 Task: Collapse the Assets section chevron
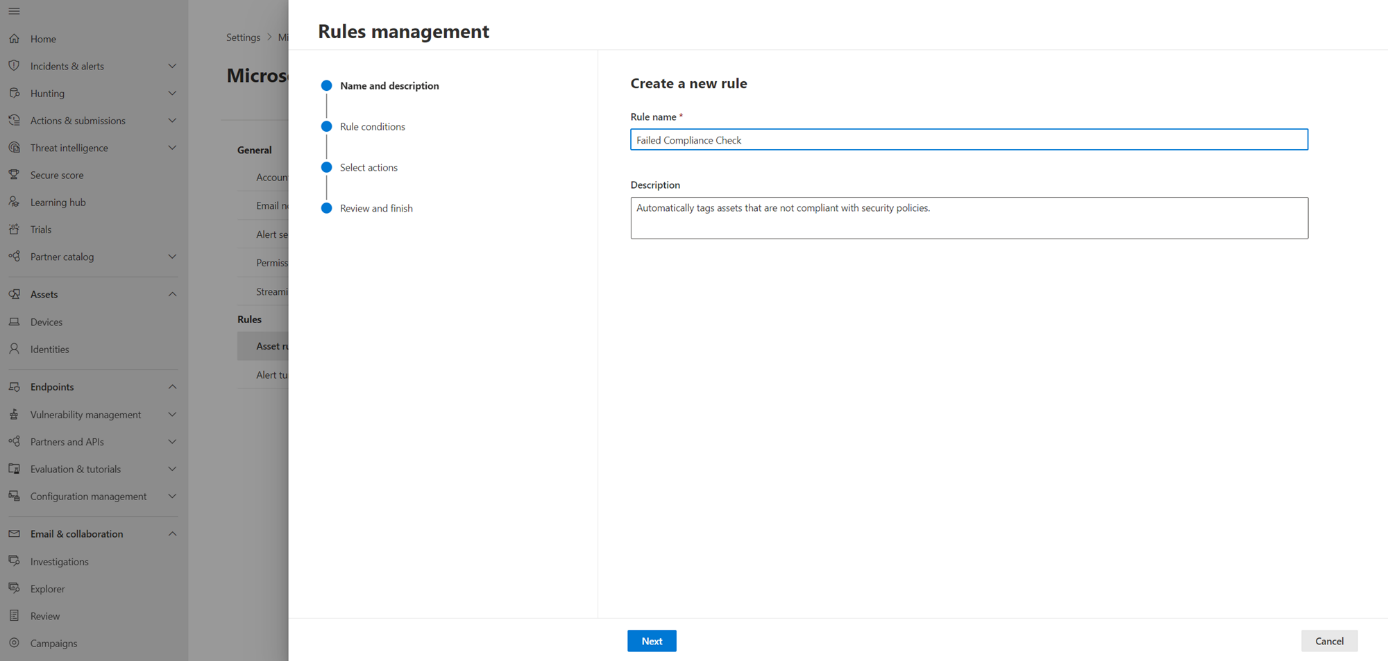pyautogui.click(x=172, y=294)
